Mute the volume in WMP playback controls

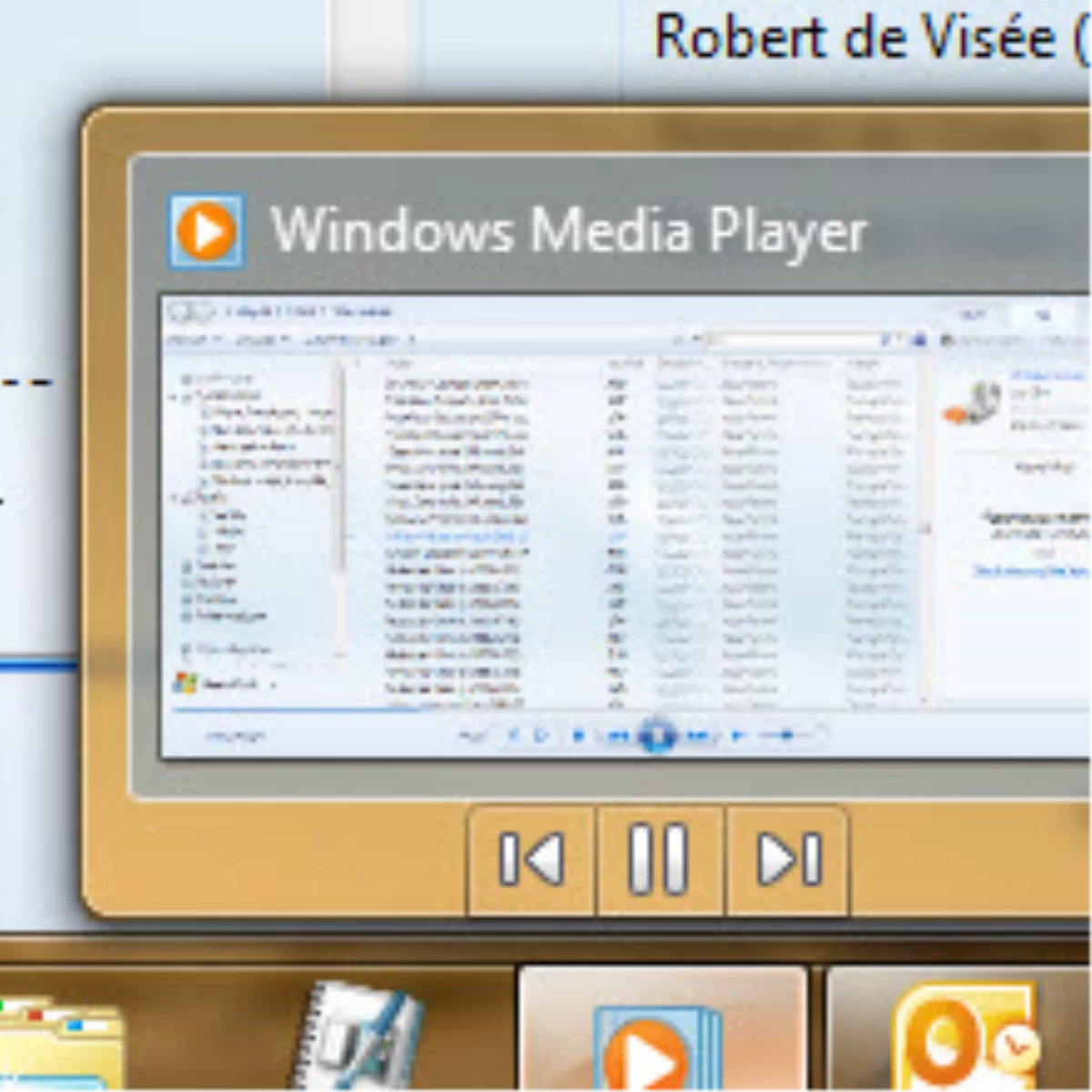[737, 734]
